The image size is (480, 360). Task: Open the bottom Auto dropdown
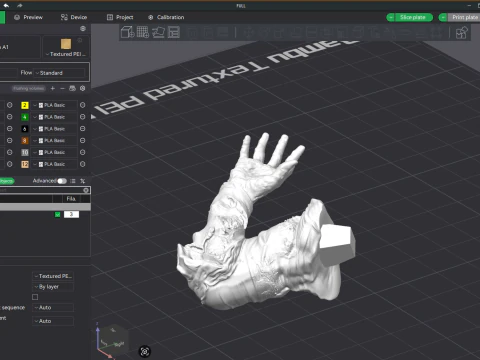click(x=53, y=321)
